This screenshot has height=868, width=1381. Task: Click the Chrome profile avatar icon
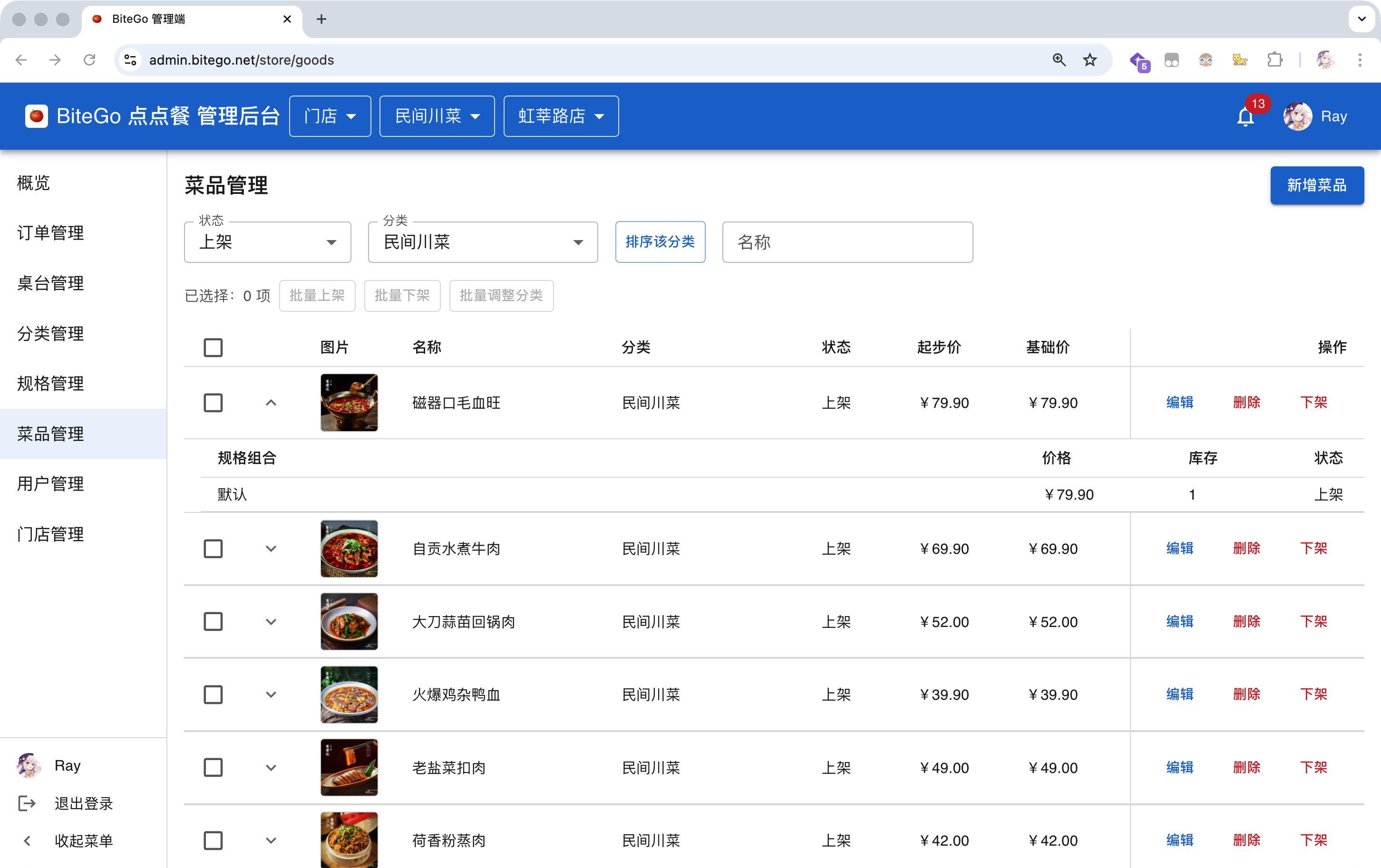[x=1325, y=59]
